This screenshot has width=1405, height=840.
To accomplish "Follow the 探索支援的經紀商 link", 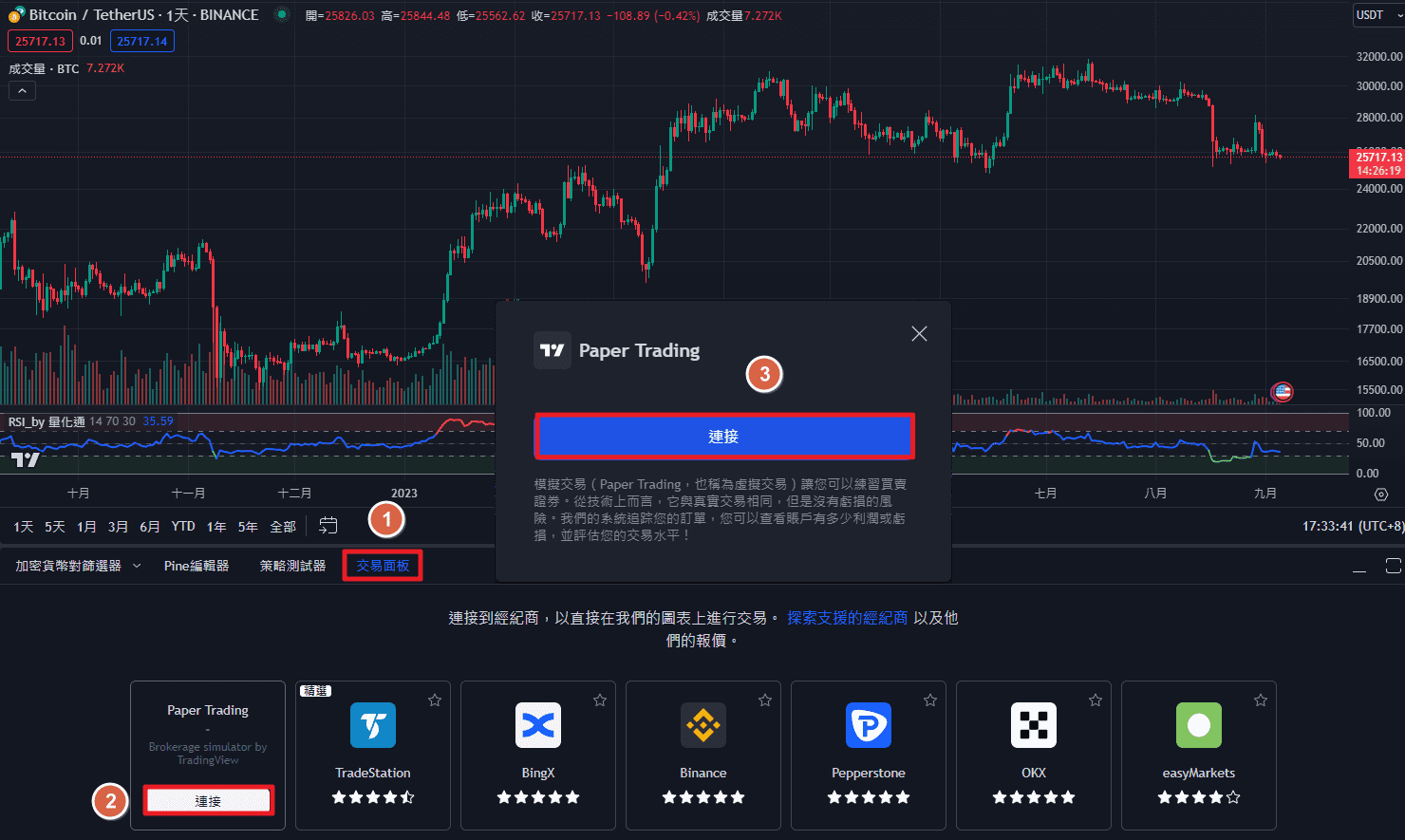I will click(x=847, y=618).
